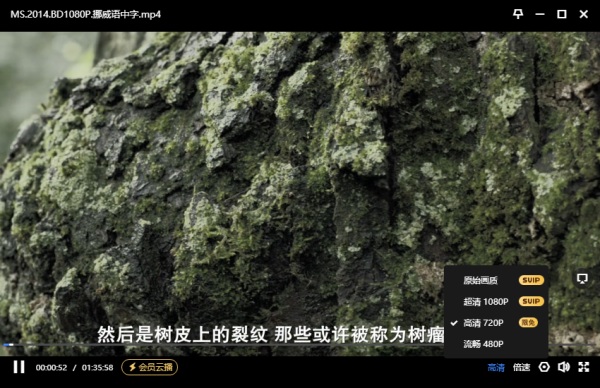Open the settings hexagon icon

544,367
